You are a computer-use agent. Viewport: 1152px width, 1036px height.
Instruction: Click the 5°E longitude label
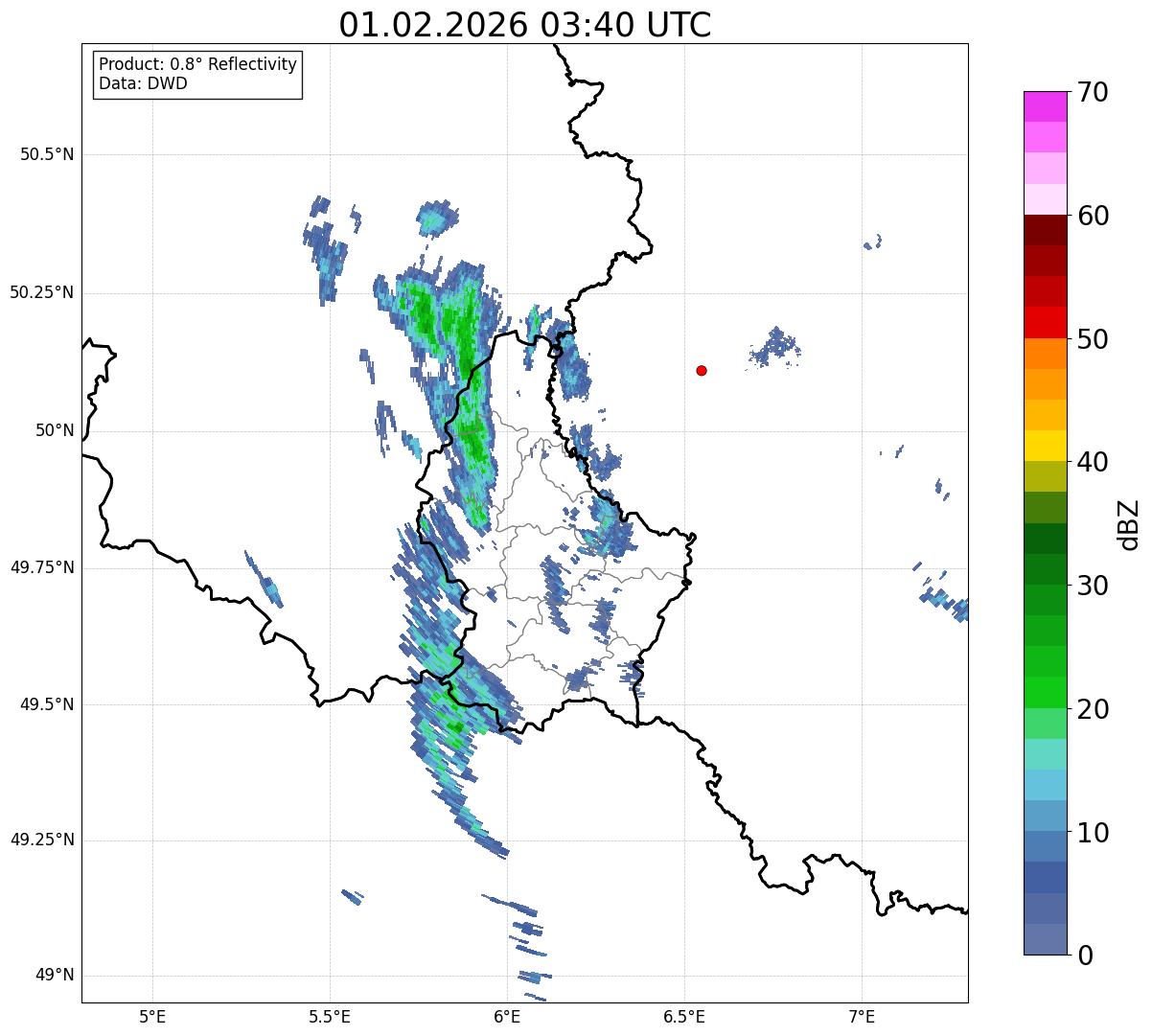tap(152, 1016)
